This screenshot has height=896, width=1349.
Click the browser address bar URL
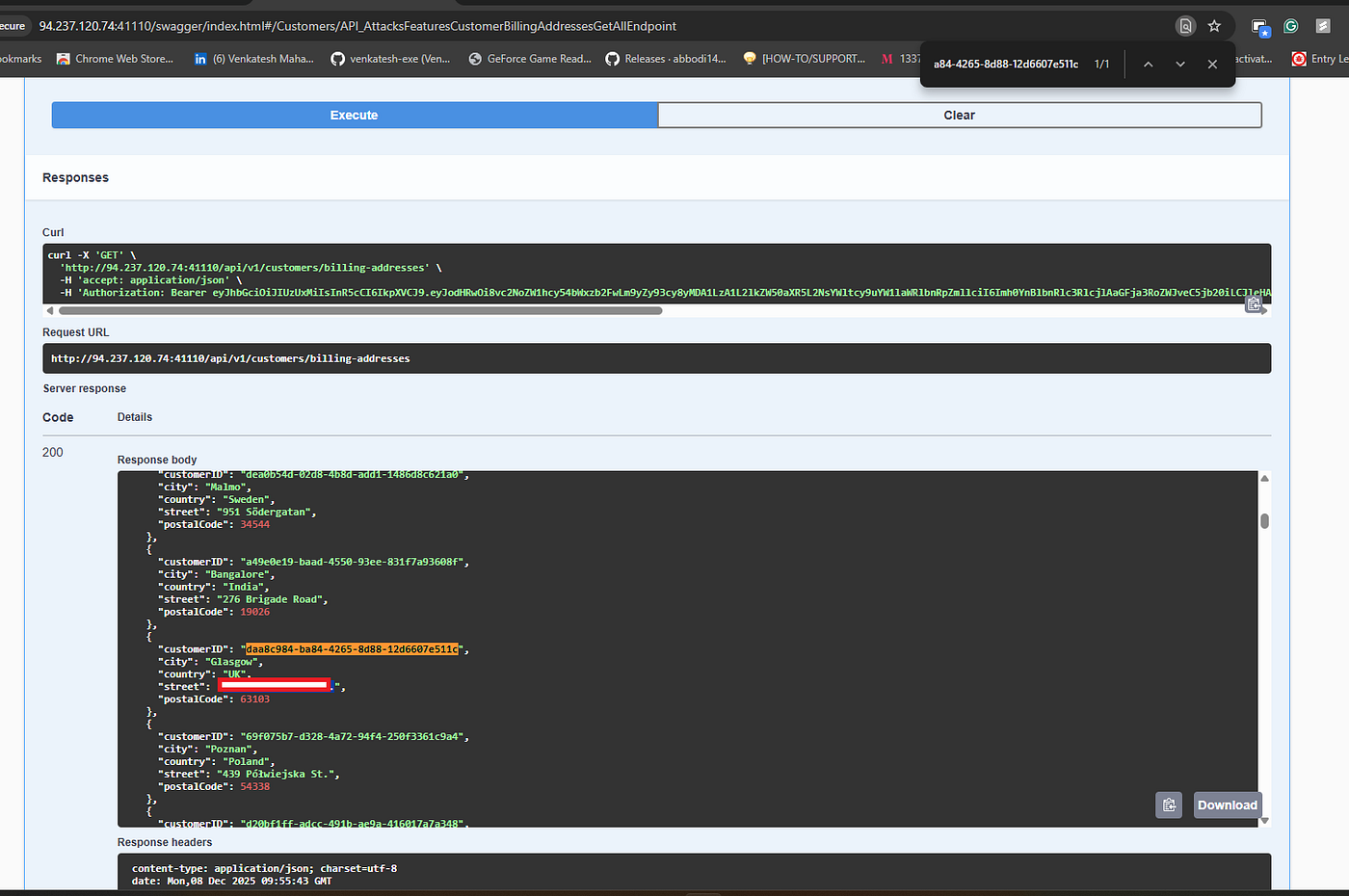(x=357, y=26)
